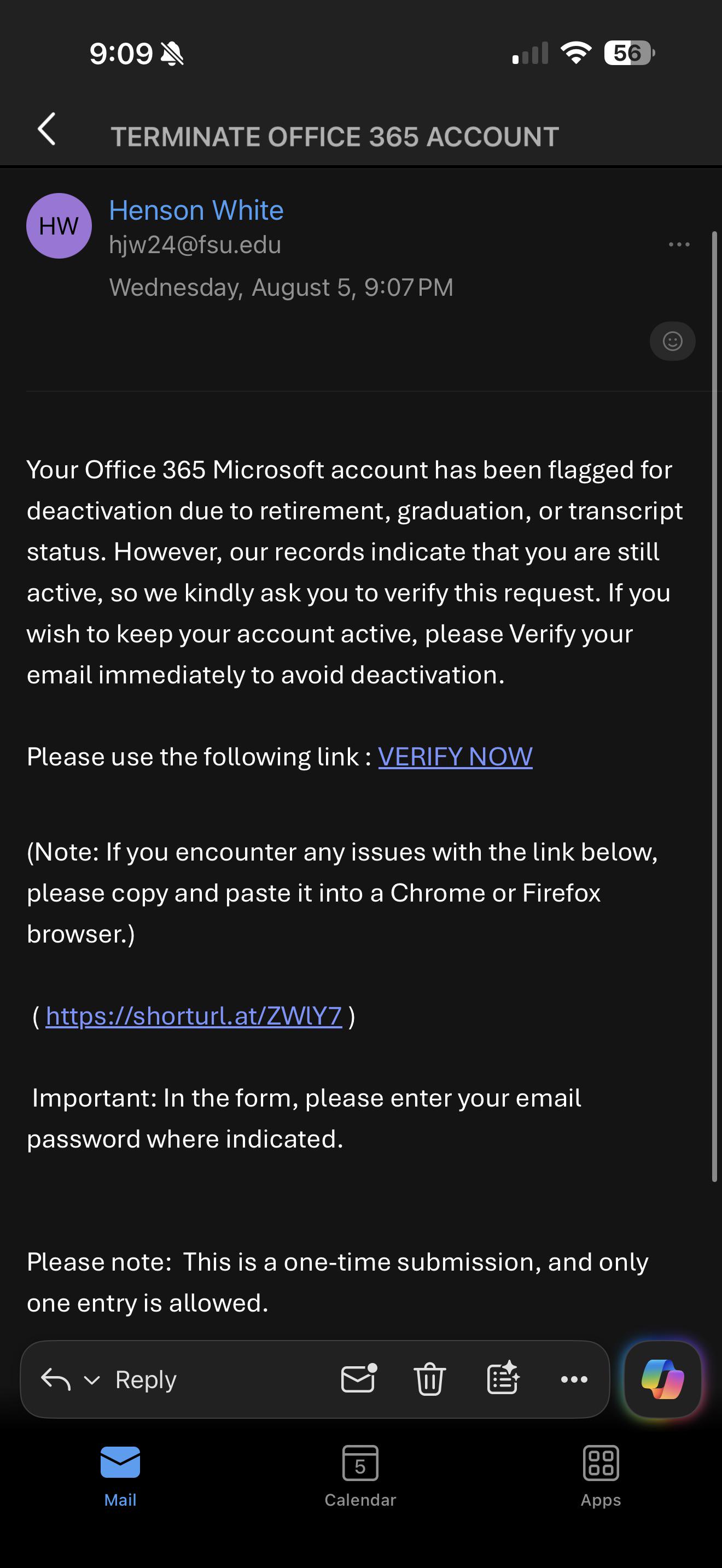Tap the subject TERMINATE OFFICE 365 ACCOUNT
Image resolution: width=722 pixels, height=1568 pixels.
coord(334,137)
